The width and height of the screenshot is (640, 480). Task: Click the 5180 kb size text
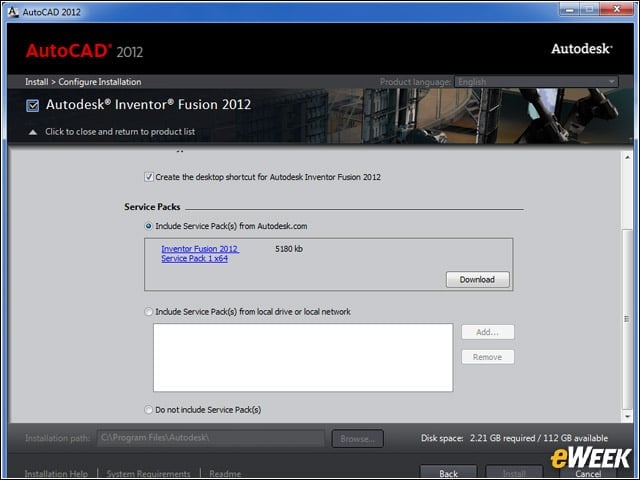pos(289,249)
